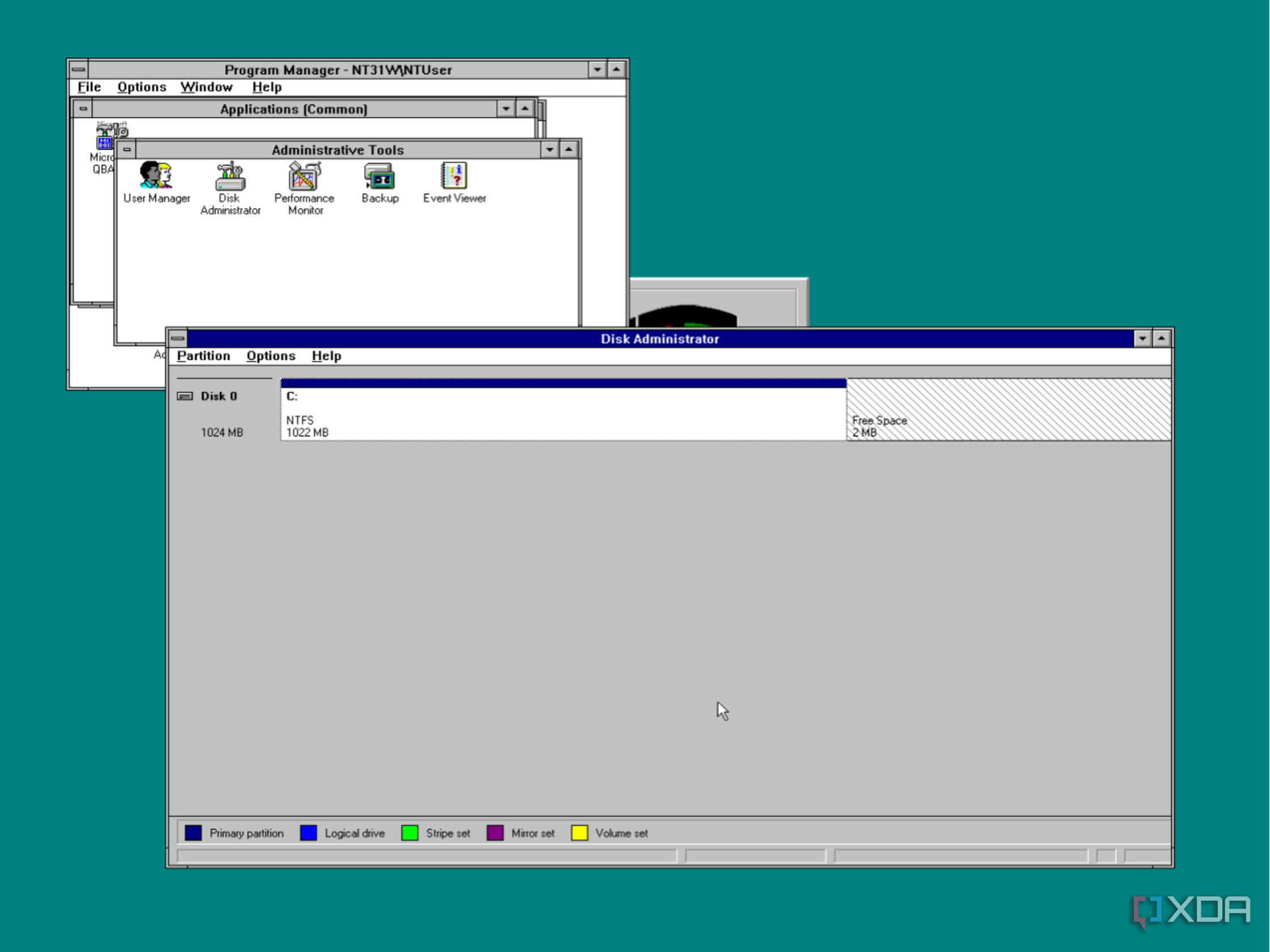Image resolution: width=1270 pixels, height=952 pixels.
Task: Select the 2 MB Free Space region
Action: pos(1009,410)
